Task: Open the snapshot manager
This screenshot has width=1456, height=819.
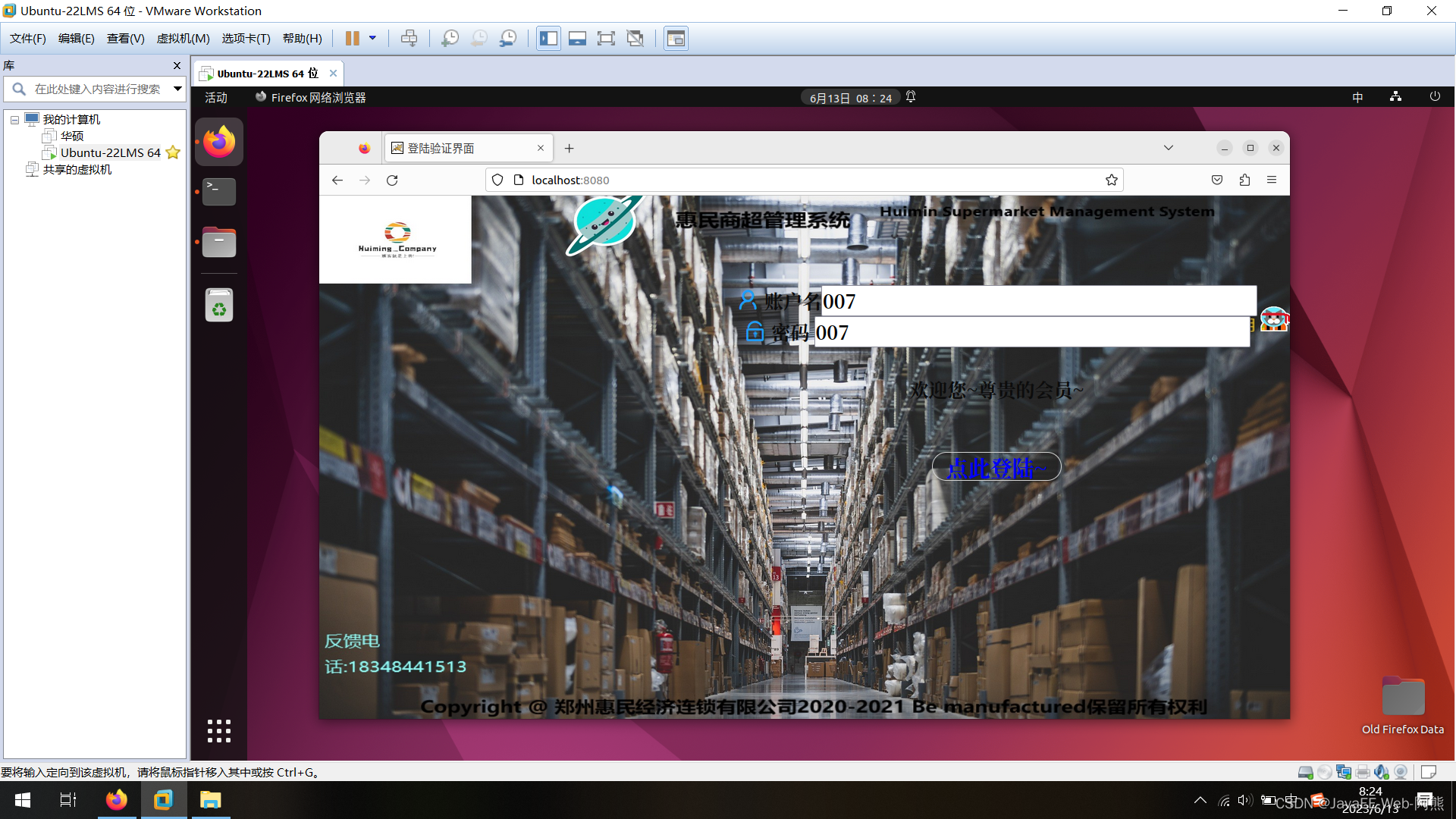Action: point(508,38)
